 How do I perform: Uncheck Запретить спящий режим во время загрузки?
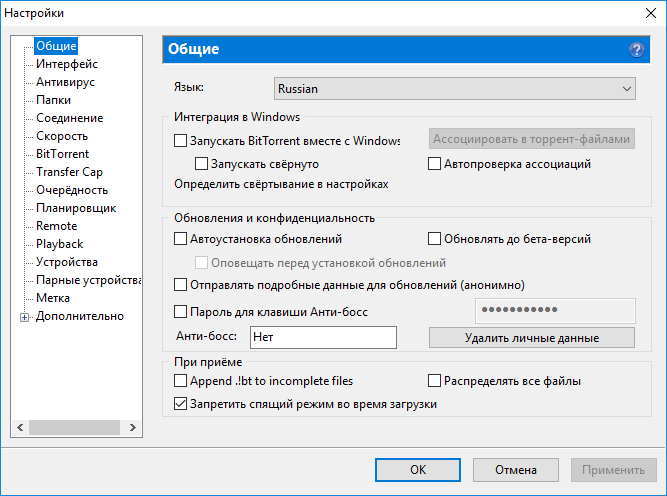pyautogui.click(x=181, y=404)
